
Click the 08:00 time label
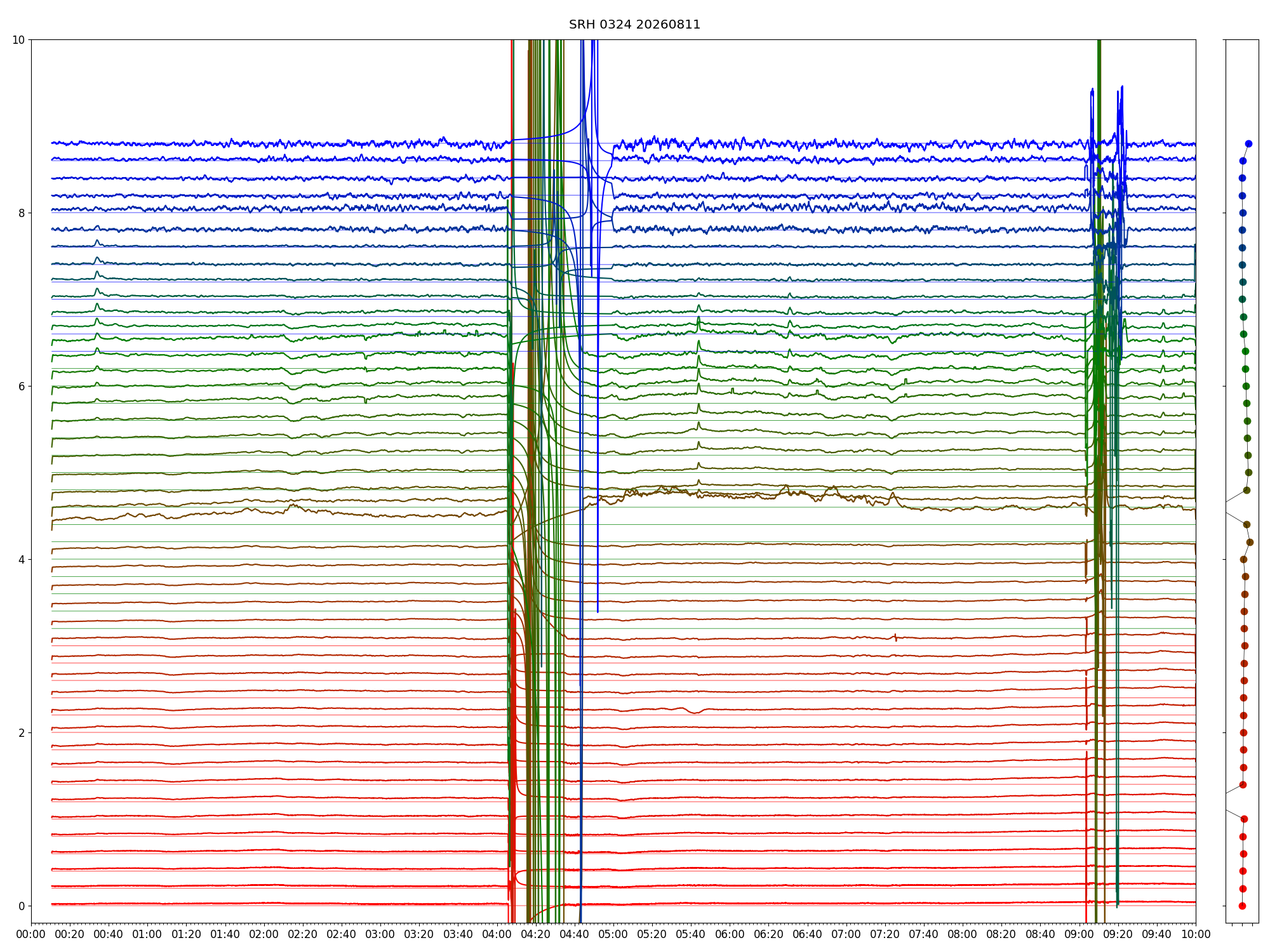click(x=963, y=934)
